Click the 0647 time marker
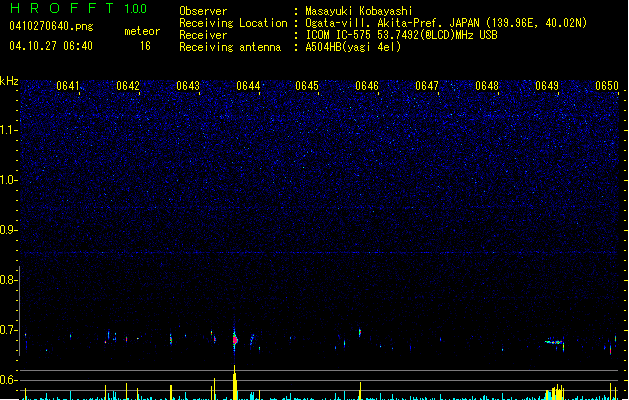The image size is (629, 400). (427, 86)
